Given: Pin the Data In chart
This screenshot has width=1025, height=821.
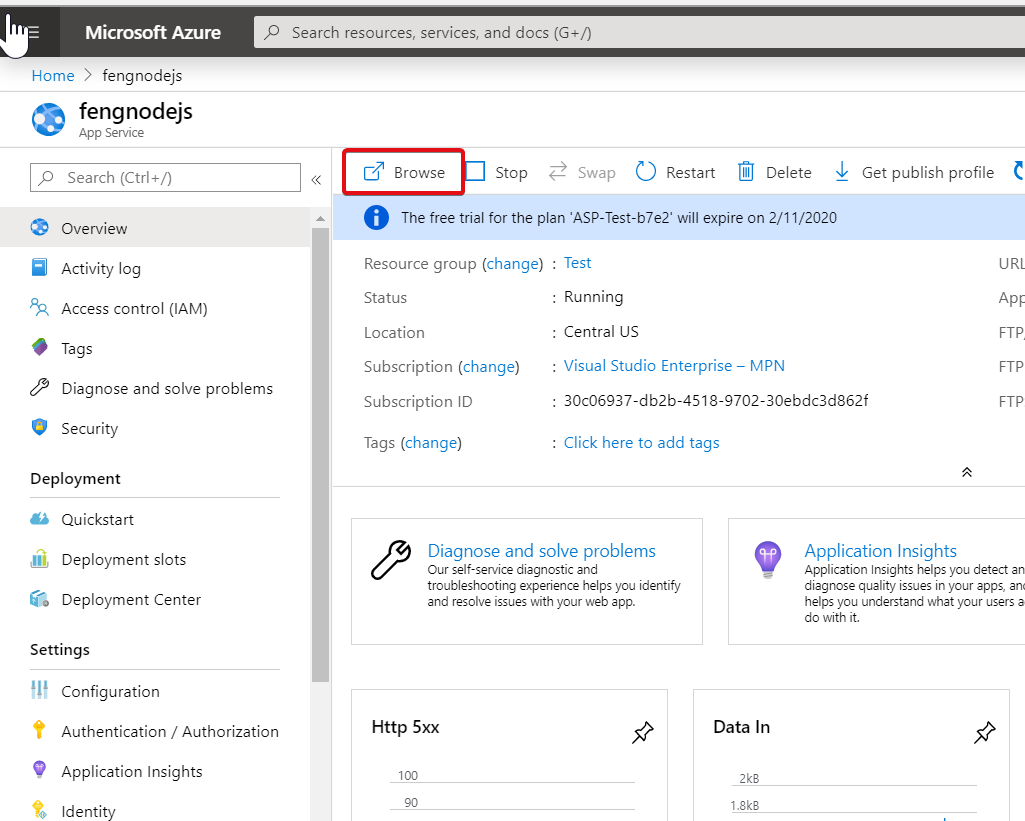Looking at the screenshot, I should coord(984,732).
